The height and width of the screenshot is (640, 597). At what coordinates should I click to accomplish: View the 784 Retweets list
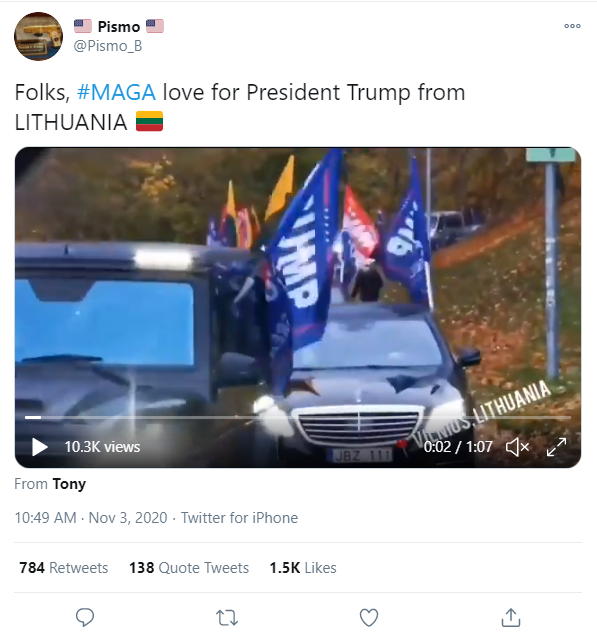[x=64, y=568]
